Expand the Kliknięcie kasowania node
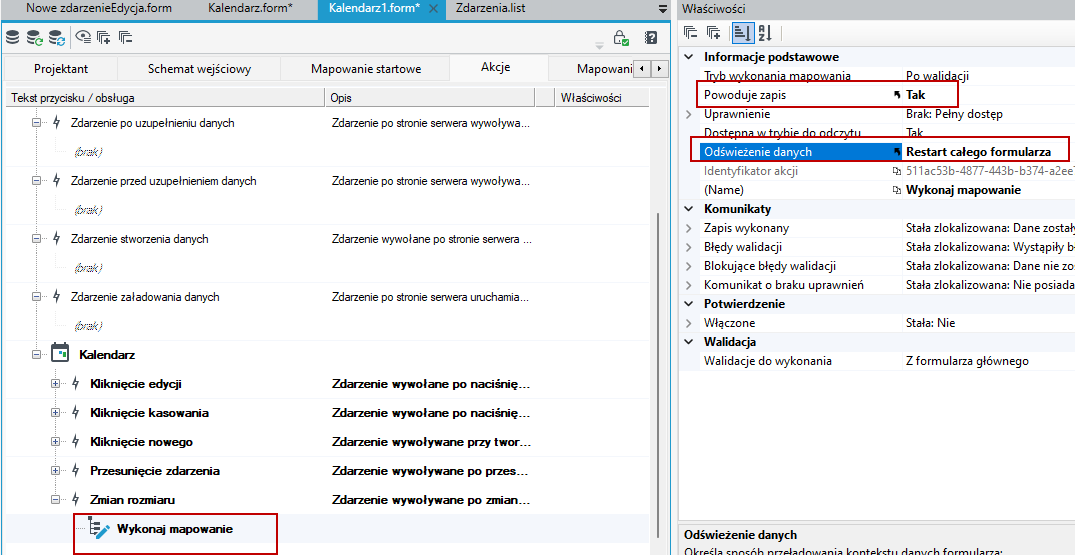 [56, 412]
